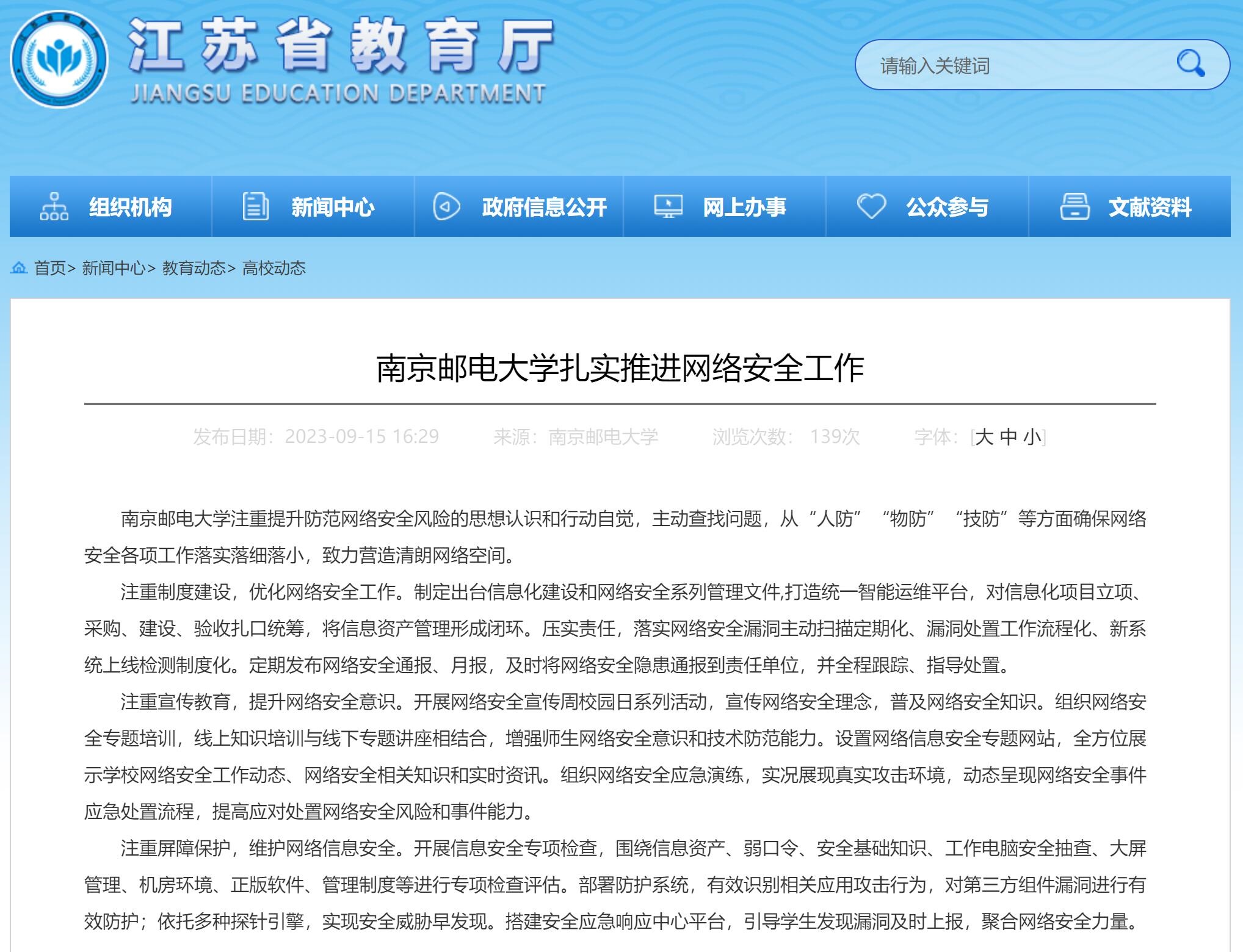The height and width of the screenshot is (952, 1243).
Task: Click the search magnifier icon
Action: pos(1190,63)
